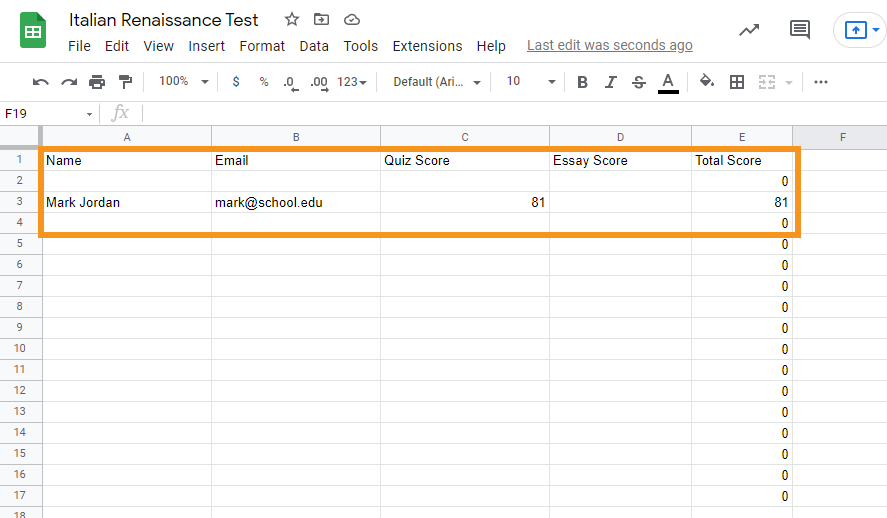Click the Redo arrow icon
This screenshot has width=887, height=518.
69,82
